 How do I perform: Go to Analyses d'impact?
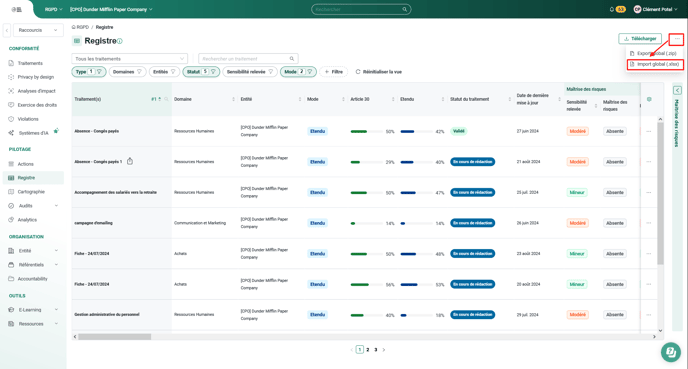point(36,91)
